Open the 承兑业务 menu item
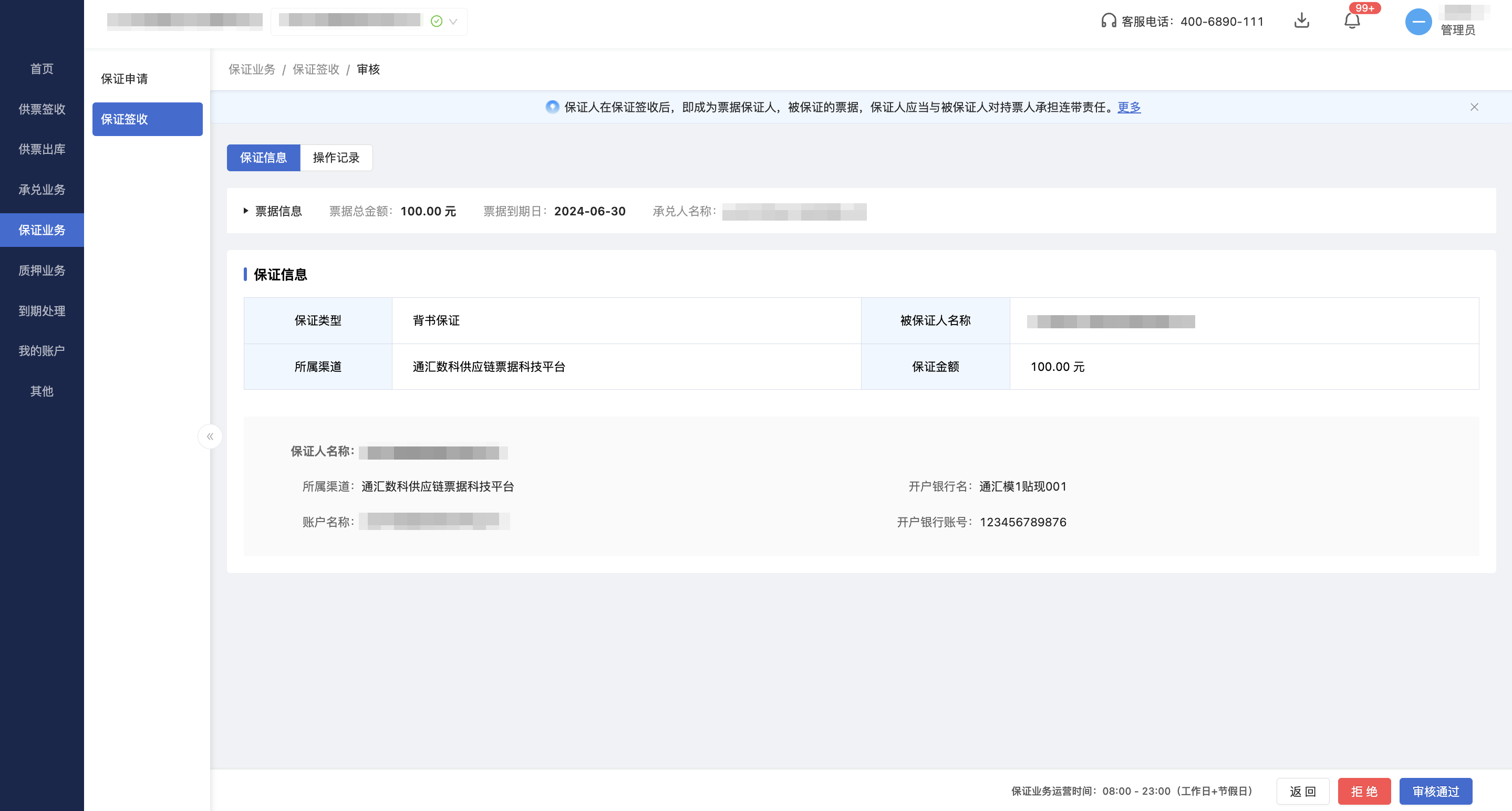Image resolution: width=1512 pixels, height=811 pixels. pos(42,190)
